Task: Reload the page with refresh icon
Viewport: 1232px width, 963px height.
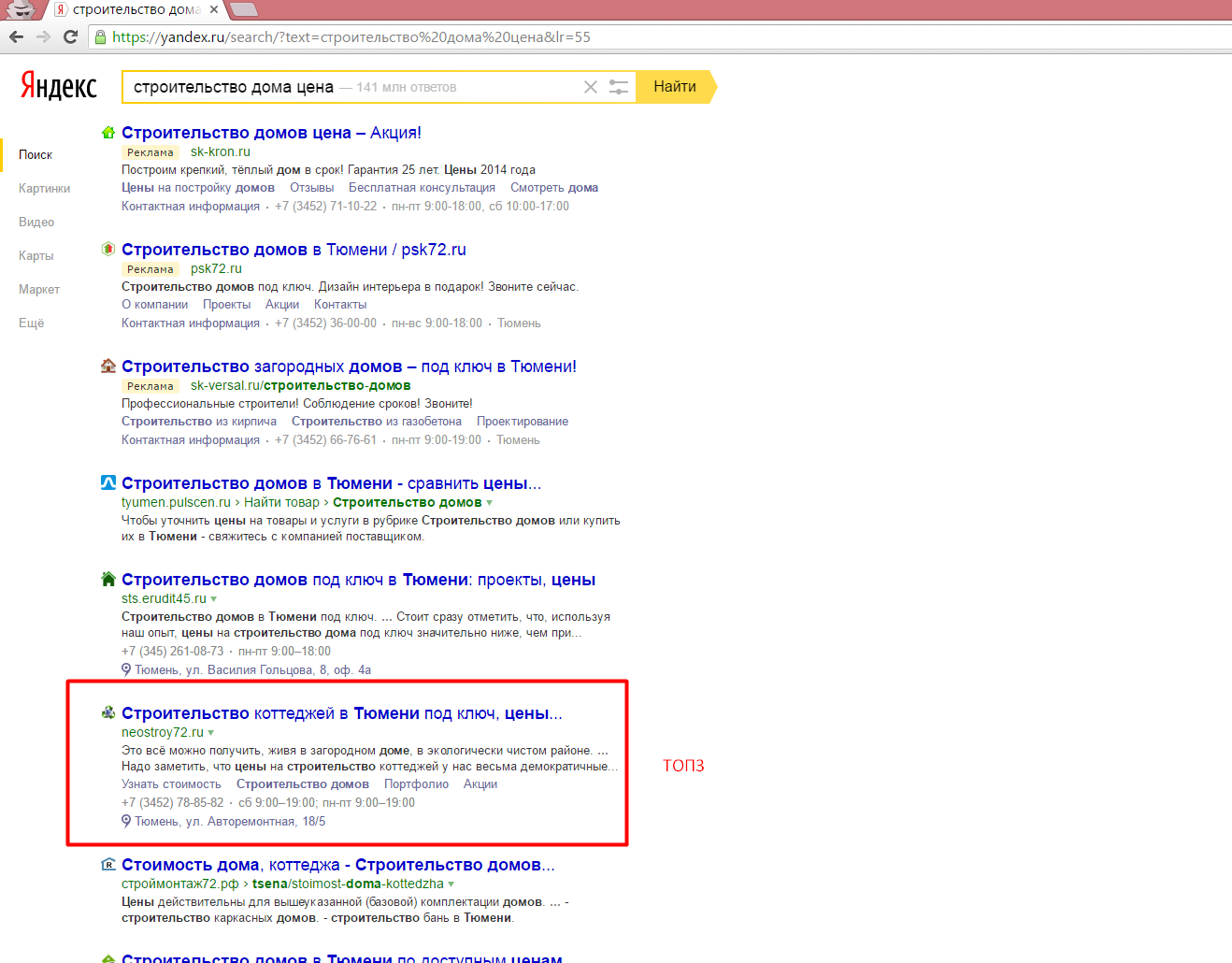Action: (x=70, y=37)
